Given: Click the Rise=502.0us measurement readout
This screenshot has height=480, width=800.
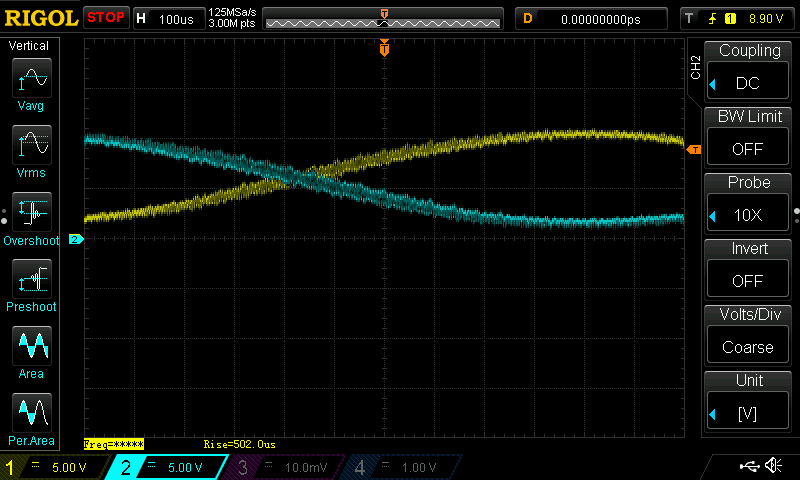Looking at the screenshot, I should 239,444.
